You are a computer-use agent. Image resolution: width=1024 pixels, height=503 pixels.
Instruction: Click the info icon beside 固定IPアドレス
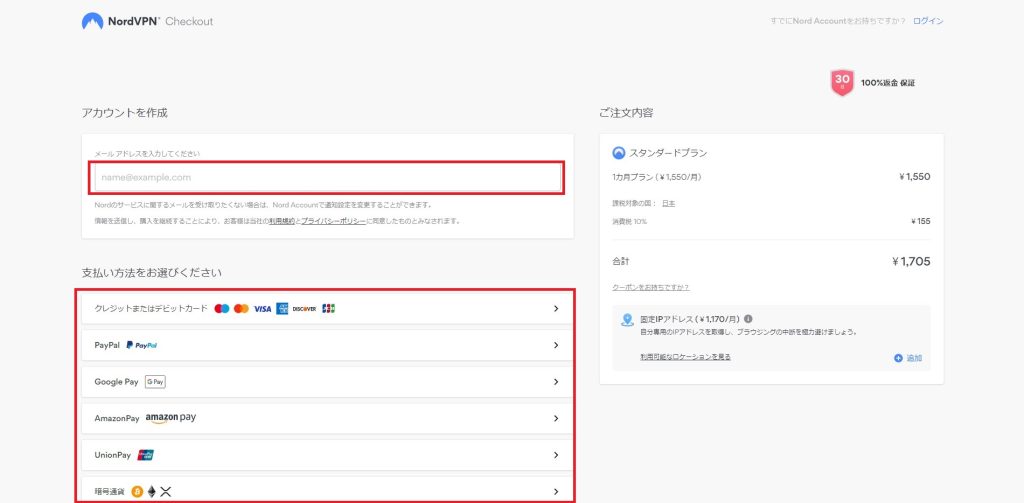click(748, 319)
